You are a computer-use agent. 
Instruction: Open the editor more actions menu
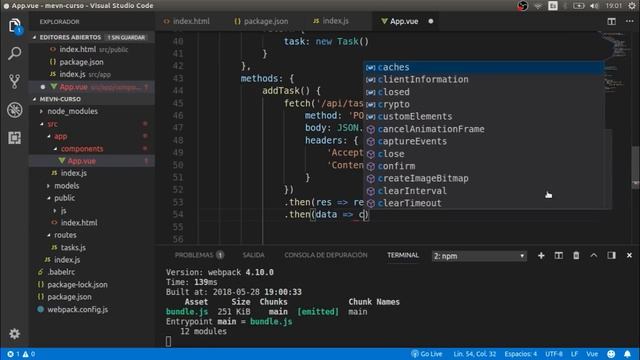(629, 21)
